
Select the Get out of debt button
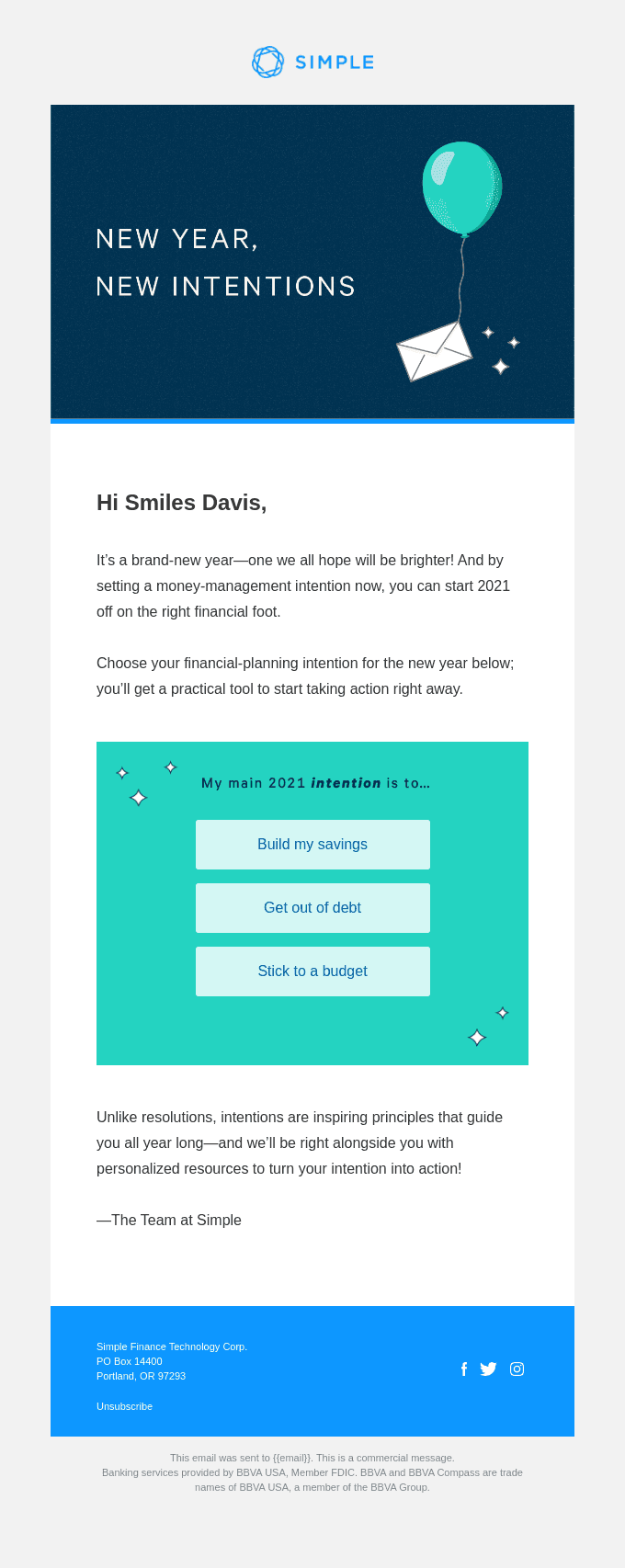click(x=312, y=908)
